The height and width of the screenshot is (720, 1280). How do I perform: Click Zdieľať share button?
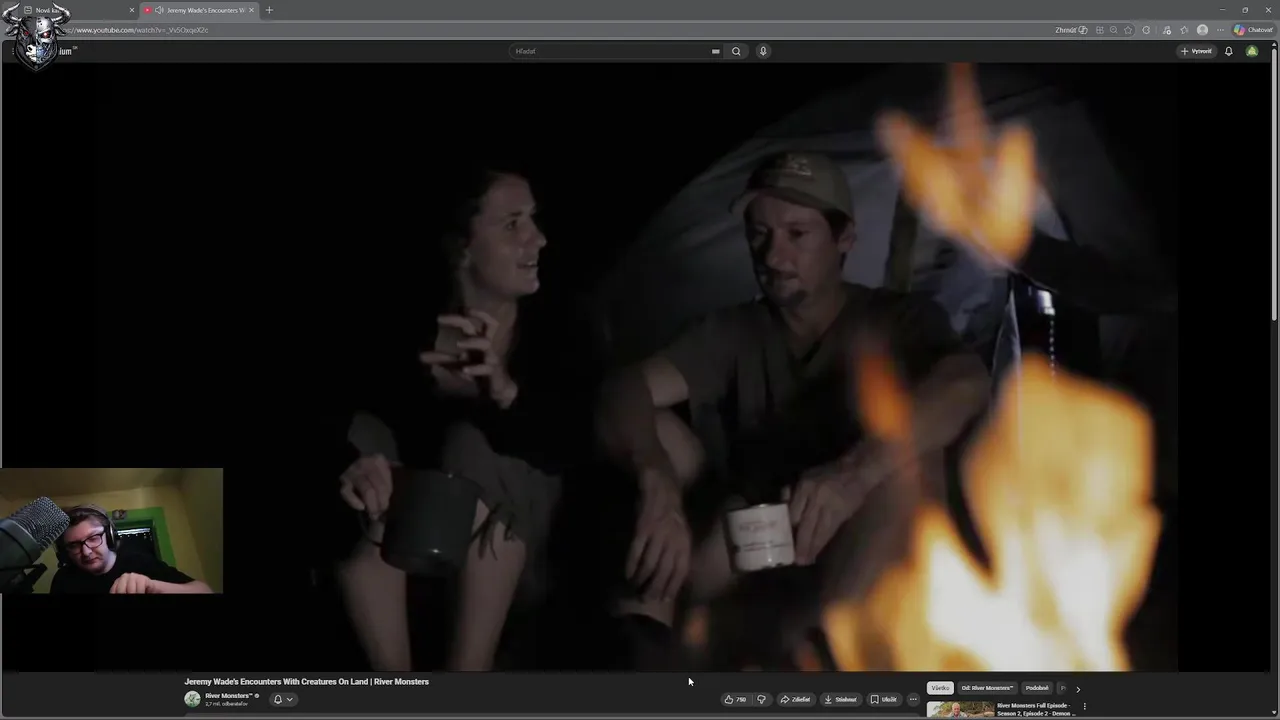[795, 699]
